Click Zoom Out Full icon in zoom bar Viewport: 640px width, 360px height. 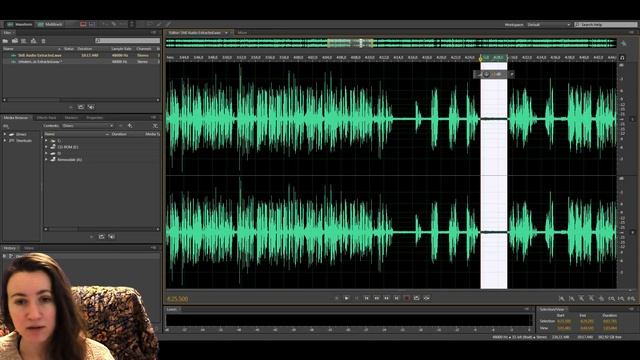(x=601, y=299)
